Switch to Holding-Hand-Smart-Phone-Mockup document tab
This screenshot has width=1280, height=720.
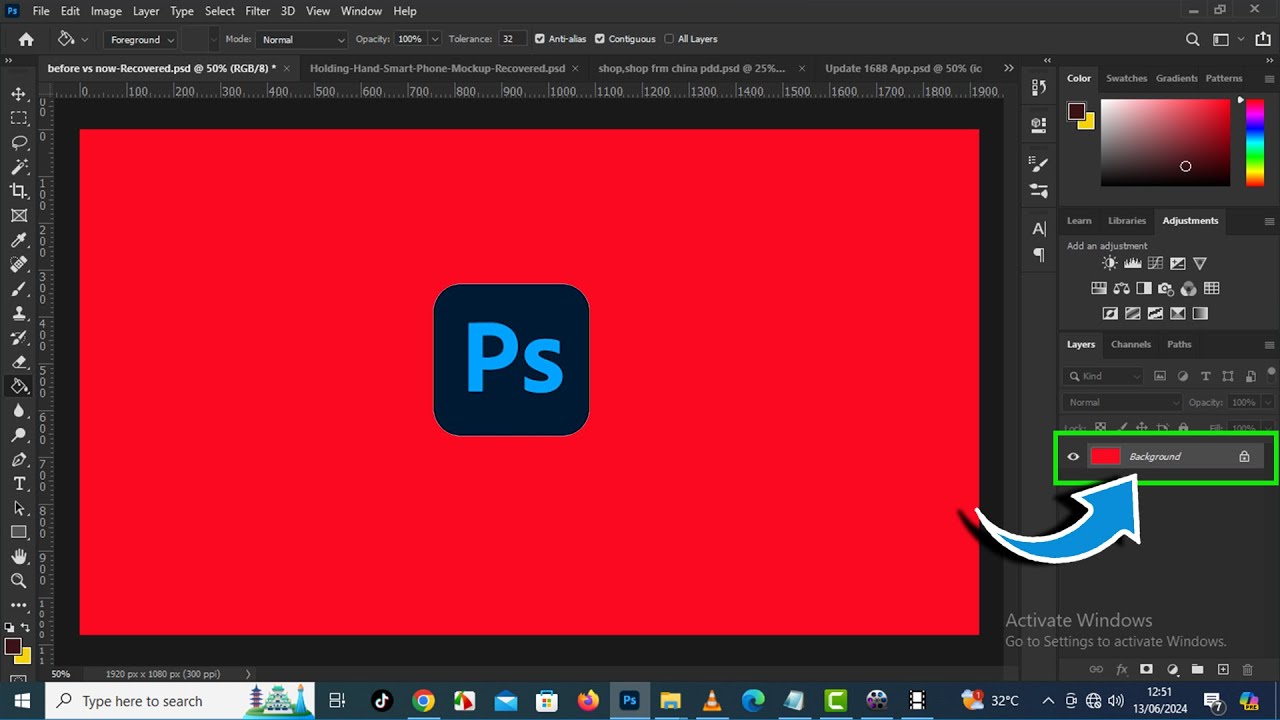tap(437, 68)
